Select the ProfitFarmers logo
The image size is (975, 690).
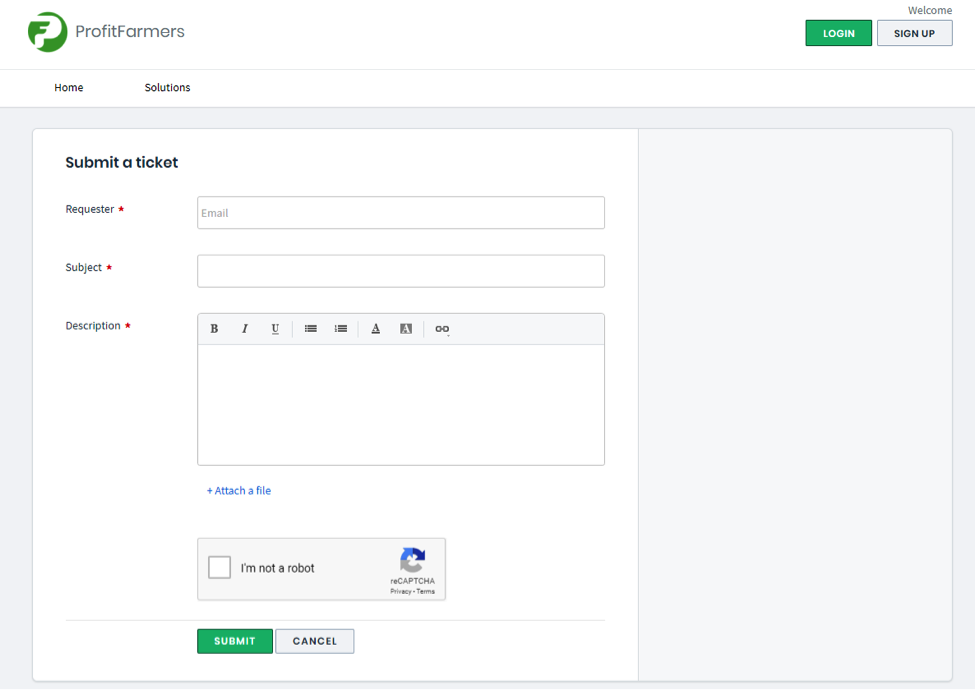pyautogui.click(x=105, y=32)
